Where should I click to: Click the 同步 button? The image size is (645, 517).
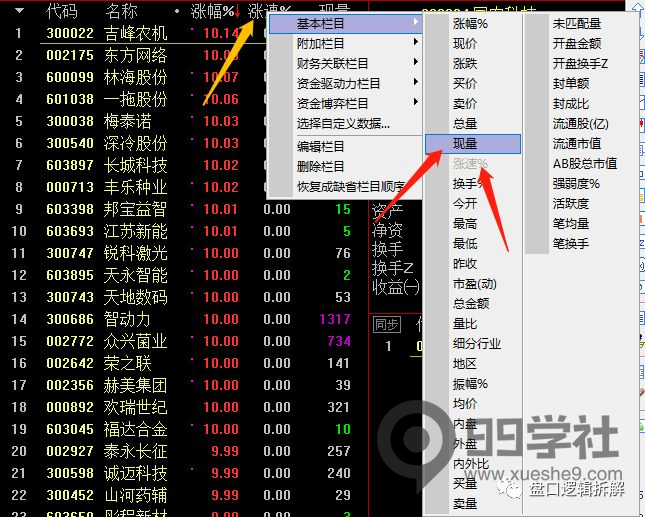pos(387,325)
